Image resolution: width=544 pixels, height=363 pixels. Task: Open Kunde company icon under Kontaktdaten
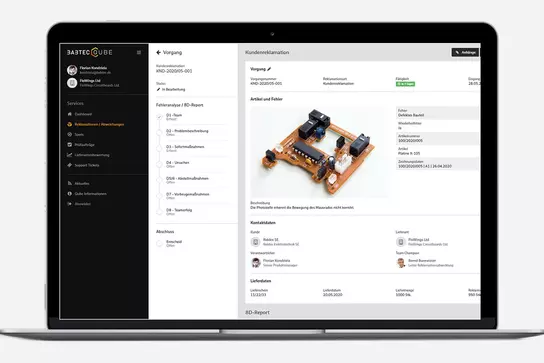255,242
